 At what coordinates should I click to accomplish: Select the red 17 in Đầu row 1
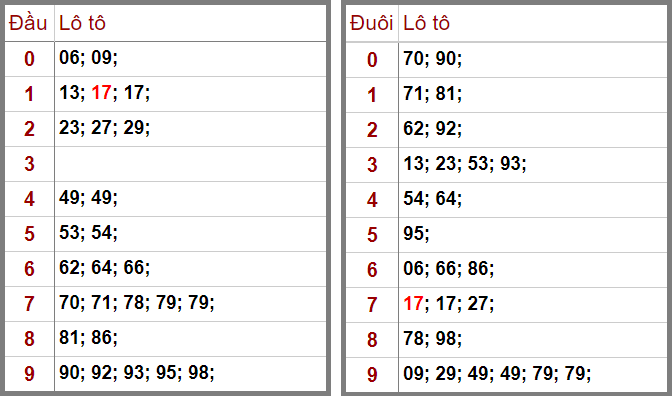coord(102,93)
